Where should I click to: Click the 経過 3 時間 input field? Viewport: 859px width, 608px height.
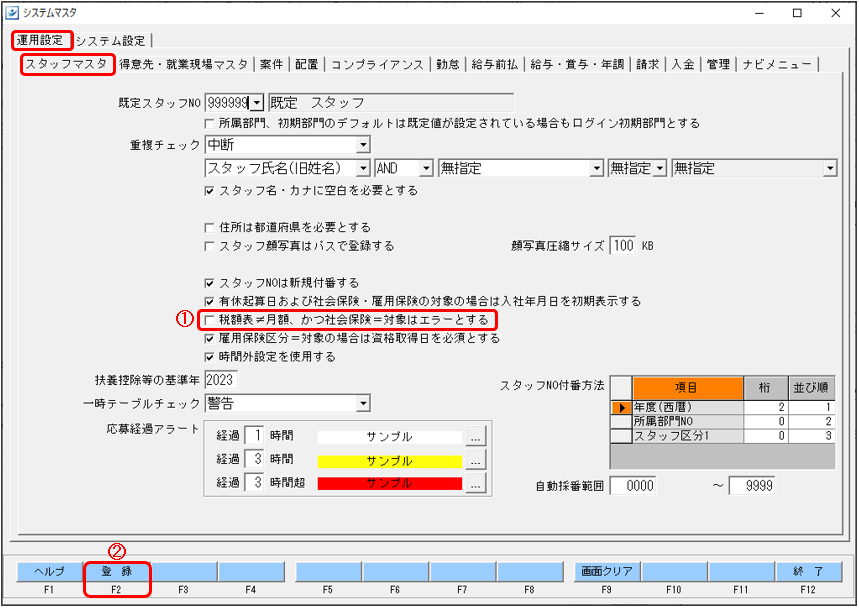coord(254,459)
